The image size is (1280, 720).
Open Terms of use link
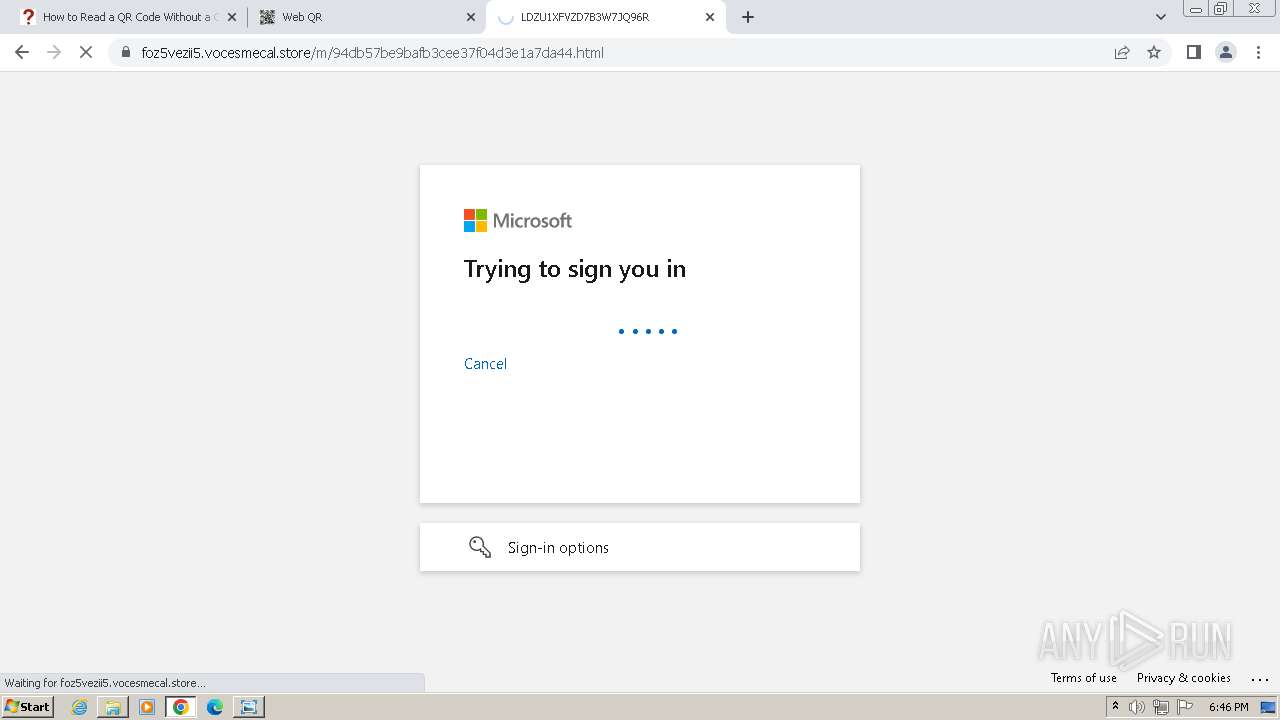(x=1084, y=678)
